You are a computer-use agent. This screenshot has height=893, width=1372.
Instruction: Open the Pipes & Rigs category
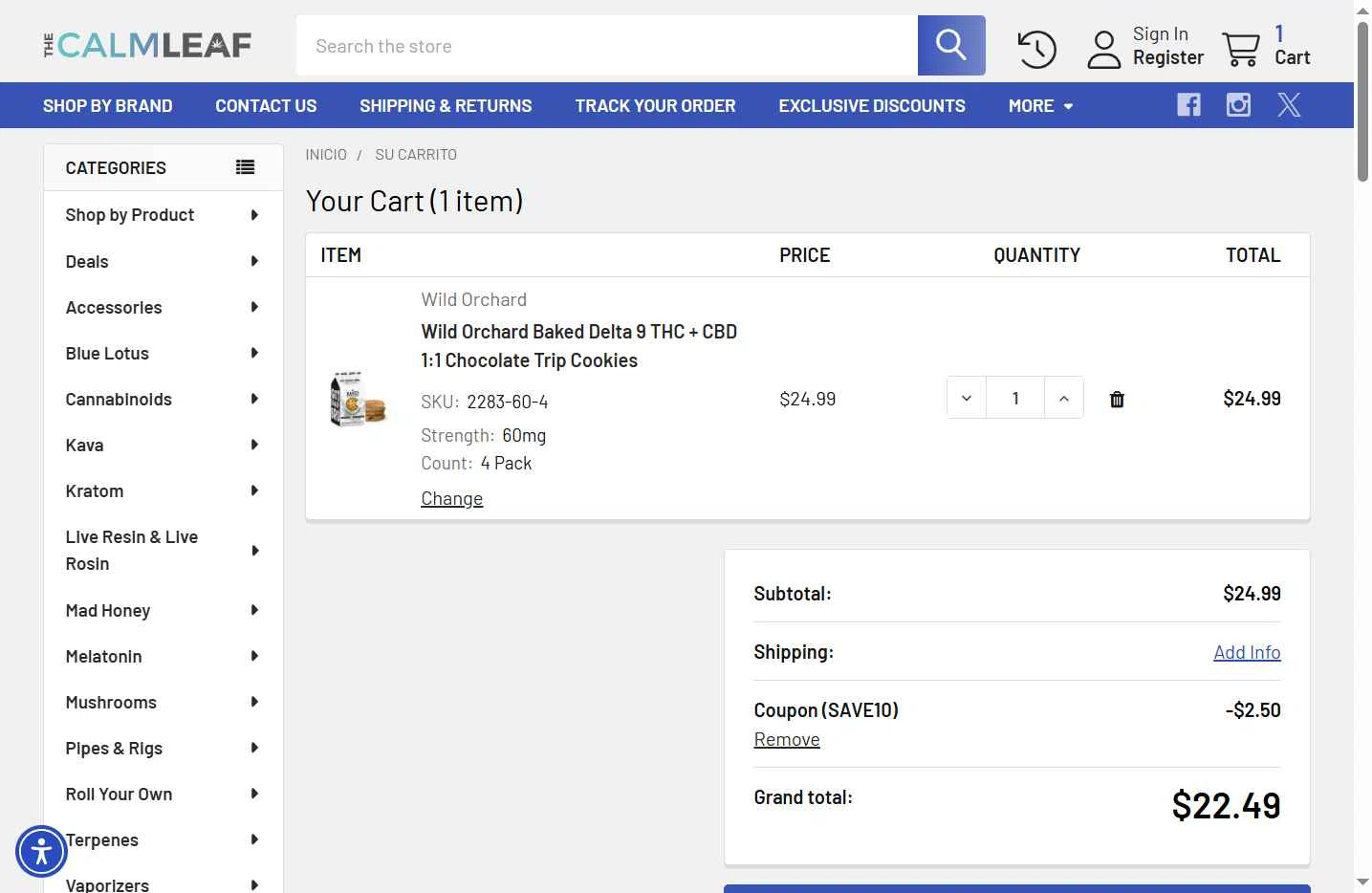[114, 748]
